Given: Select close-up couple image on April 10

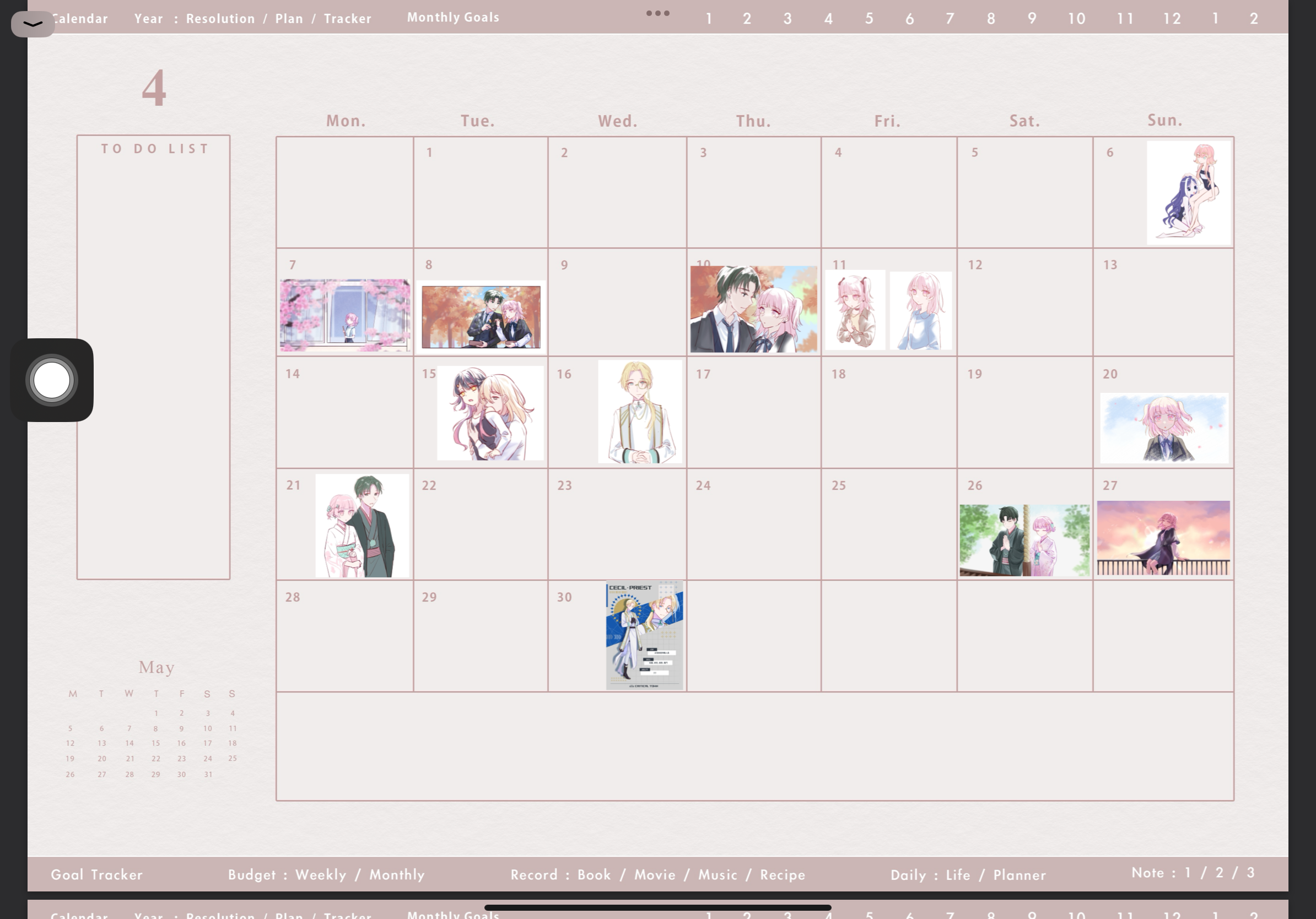Looking at the screenshot, I should [x=754, y=309].
